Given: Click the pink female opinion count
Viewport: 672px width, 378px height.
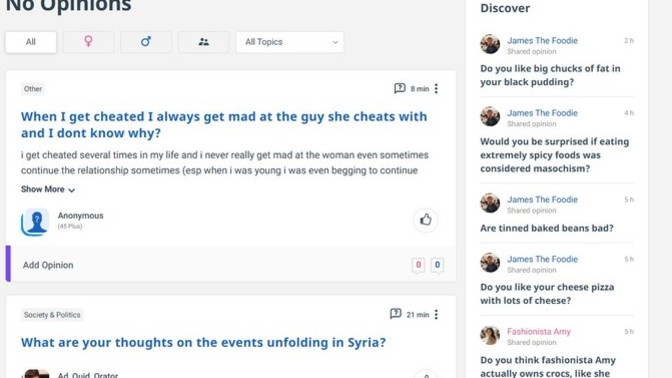Looking at the screenshot, I should [x=418, y=265].
